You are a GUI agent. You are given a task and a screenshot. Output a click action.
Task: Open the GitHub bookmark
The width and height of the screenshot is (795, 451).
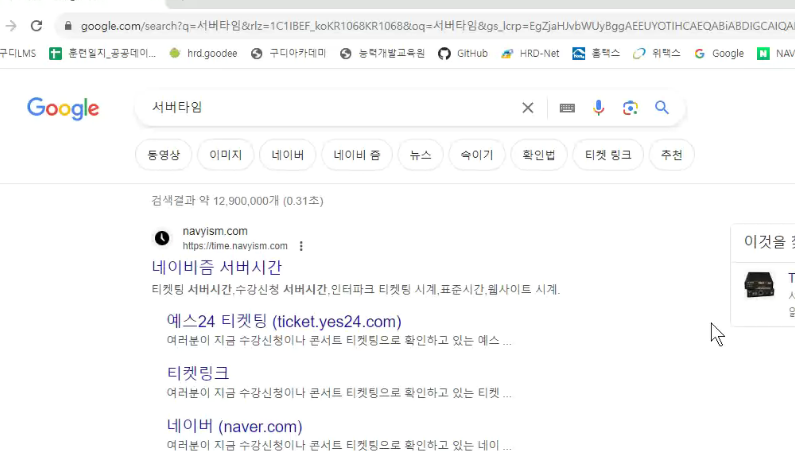click(463, 53)
